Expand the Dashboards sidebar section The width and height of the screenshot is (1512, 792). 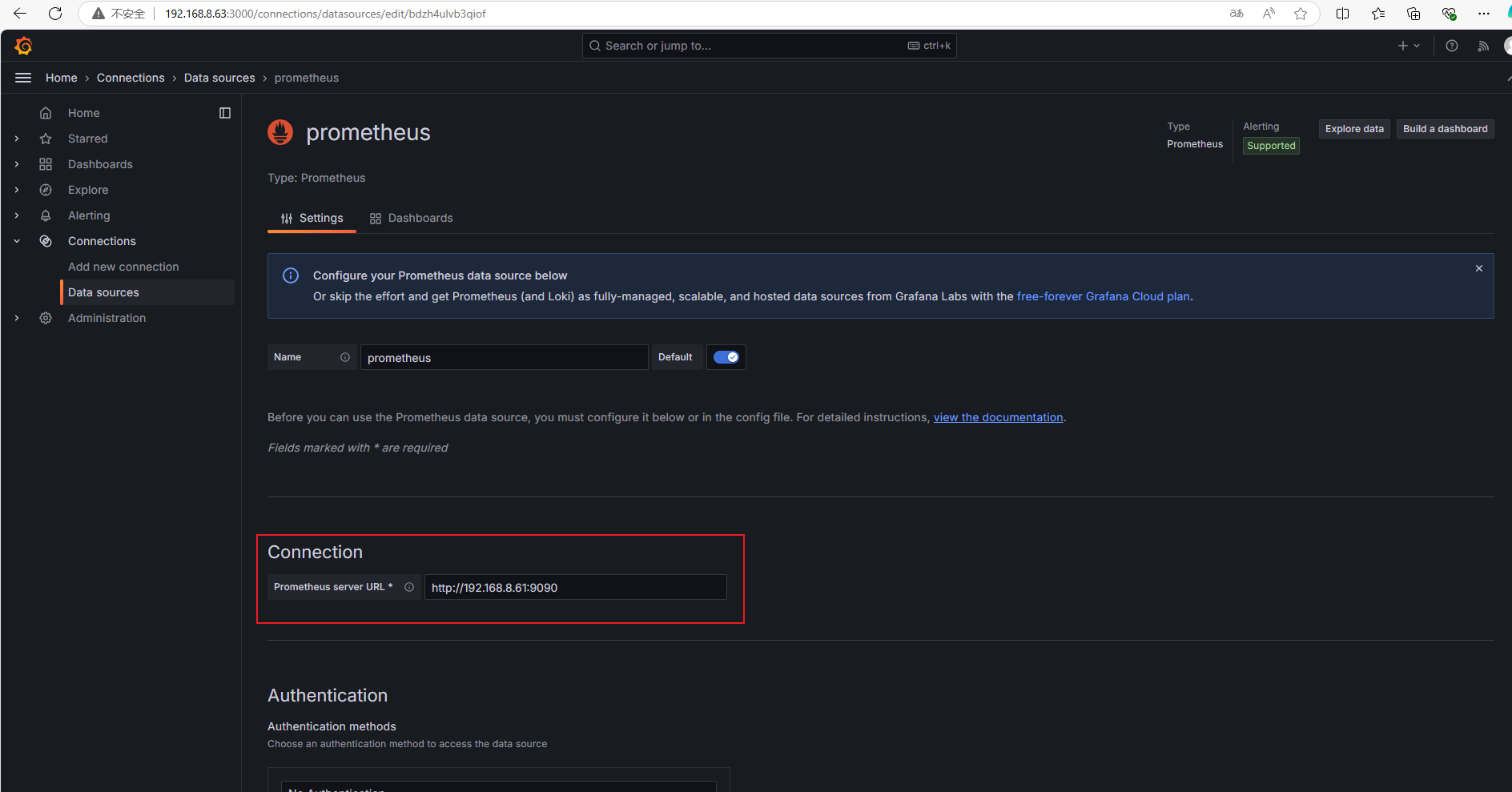coord(17,164)
